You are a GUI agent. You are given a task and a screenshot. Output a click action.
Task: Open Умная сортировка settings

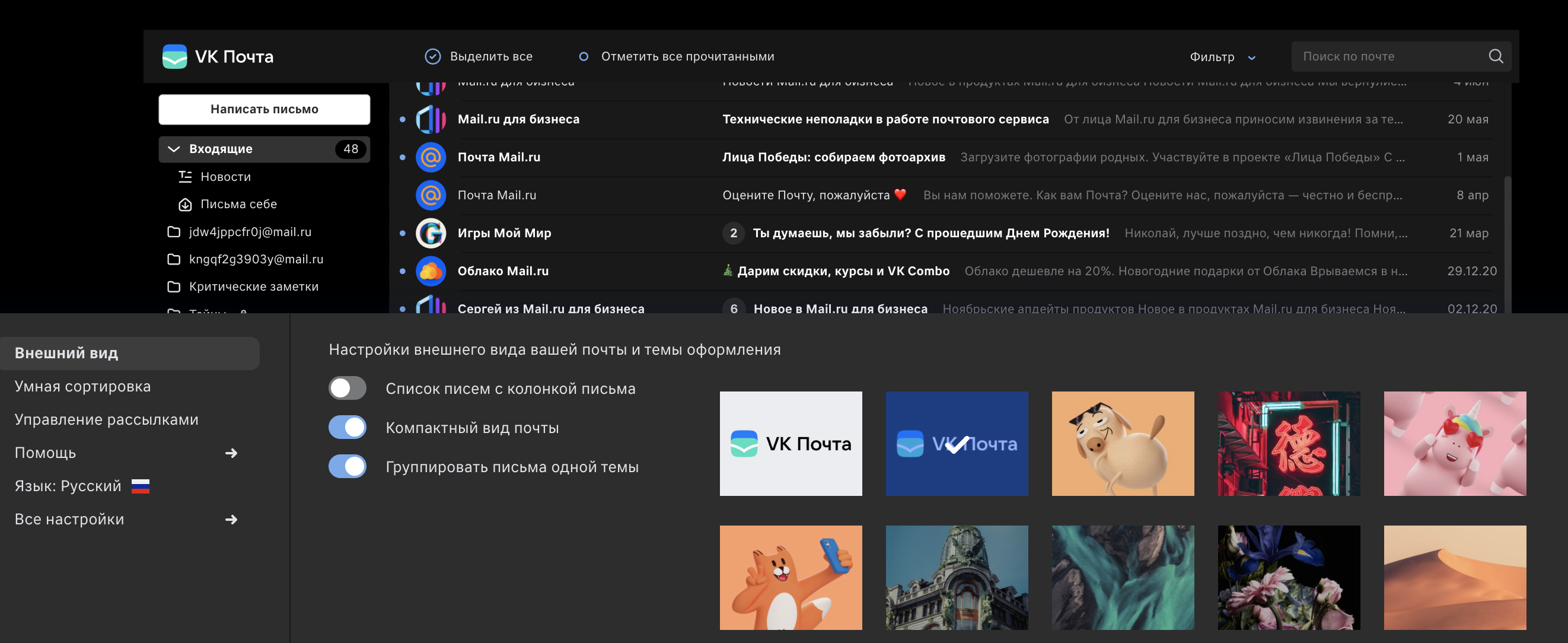pyautogui.click(x=83, y=387)
